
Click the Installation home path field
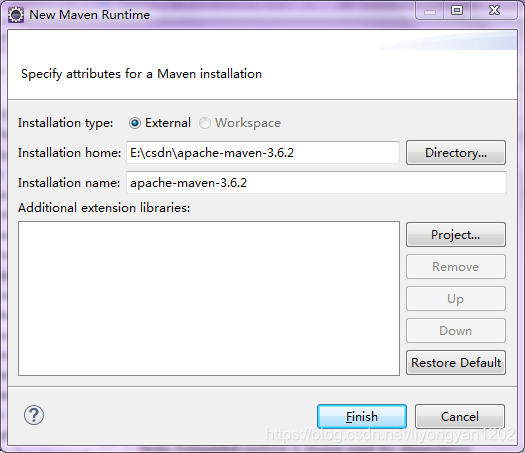coord(263,153)
